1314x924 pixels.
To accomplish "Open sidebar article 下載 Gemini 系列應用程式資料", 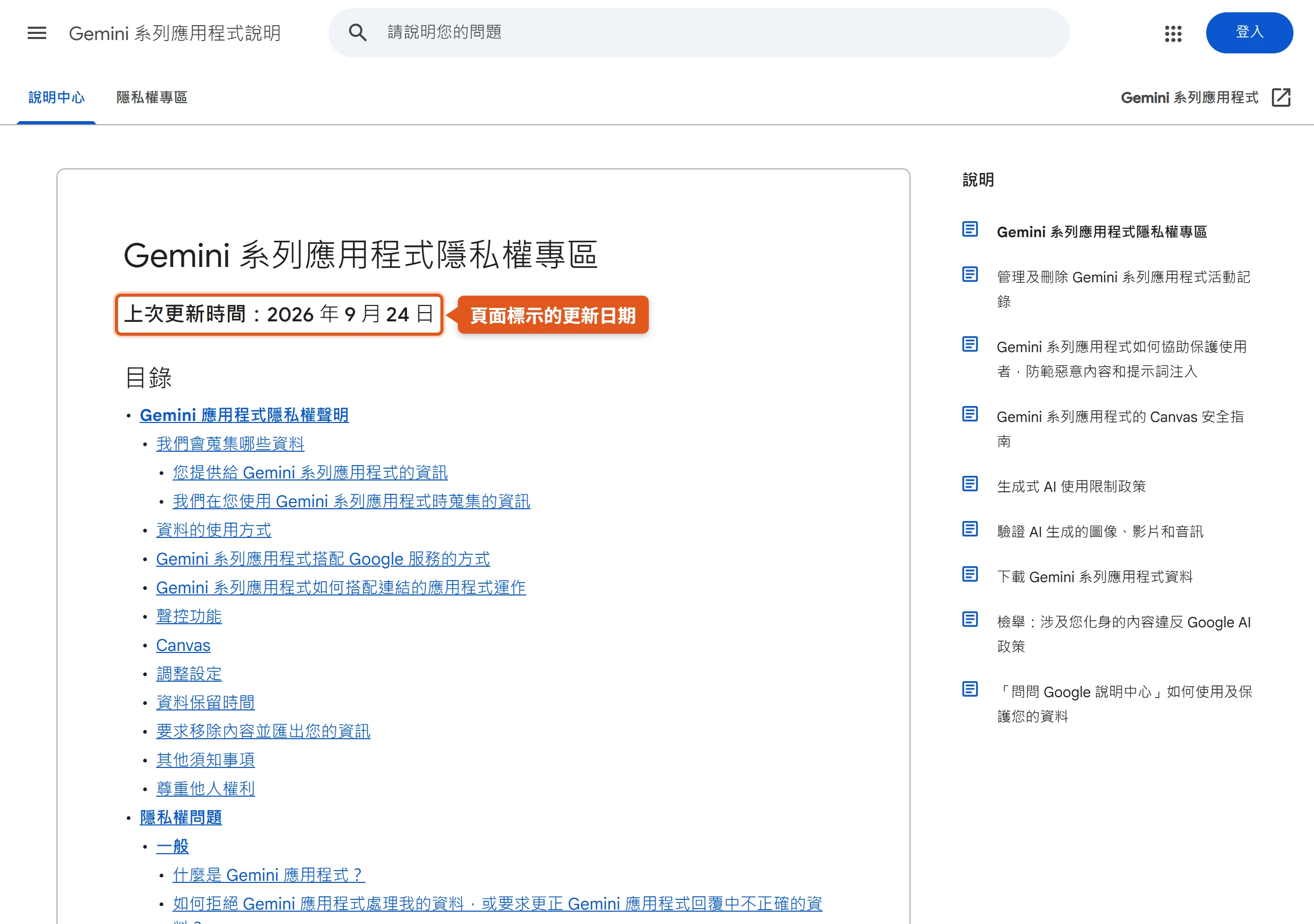I will pos(1094,577).
